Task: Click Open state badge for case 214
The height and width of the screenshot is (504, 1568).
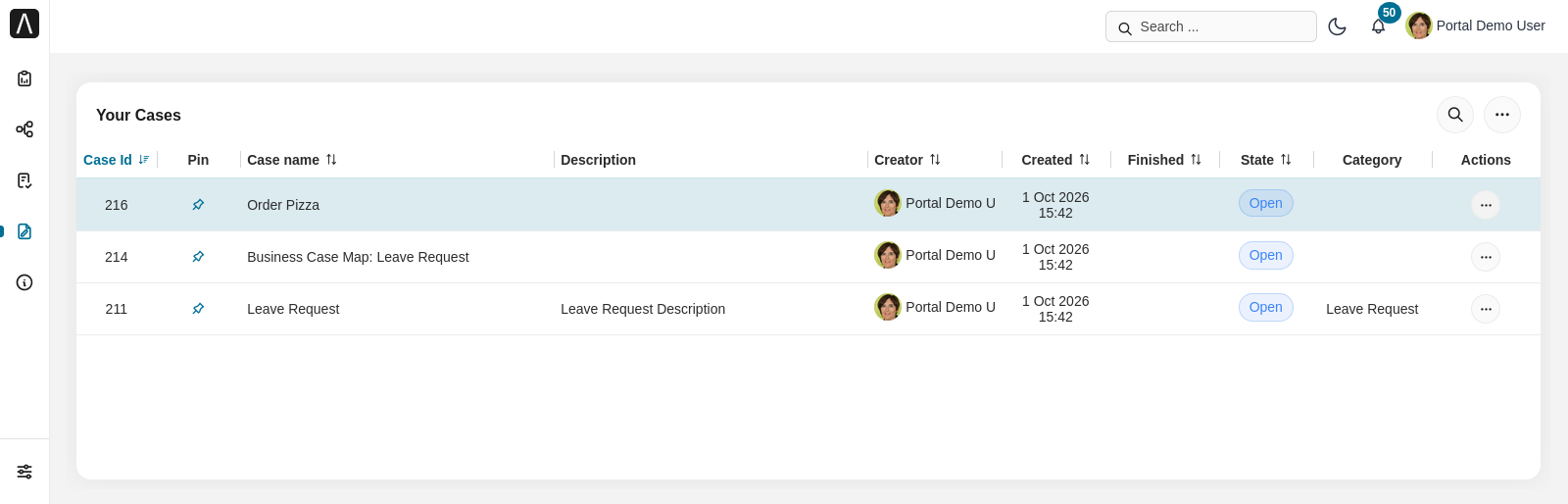Action: click(x=1266, y=255)
